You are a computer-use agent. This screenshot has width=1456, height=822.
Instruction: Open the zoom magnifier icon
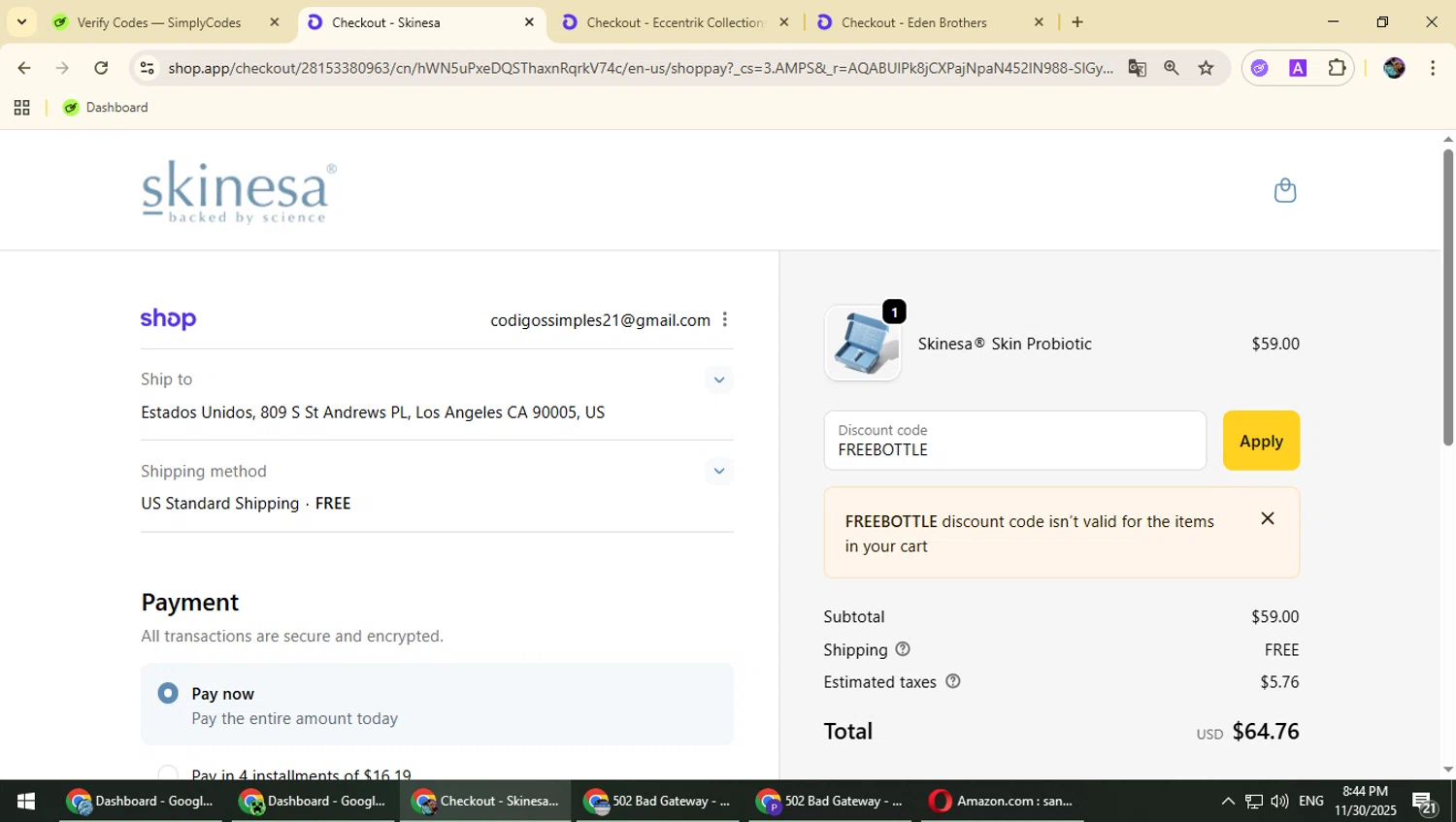[x=1172, y=68]
